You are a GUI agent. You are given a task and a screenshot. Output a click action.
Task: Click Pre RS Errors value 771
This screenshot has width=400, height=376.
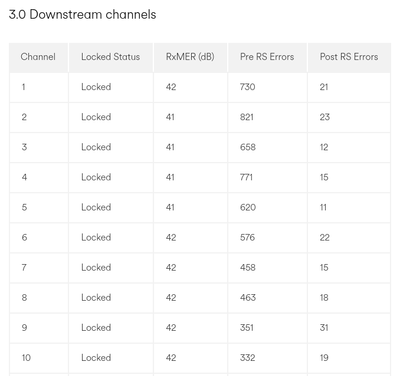click(246, 177)
